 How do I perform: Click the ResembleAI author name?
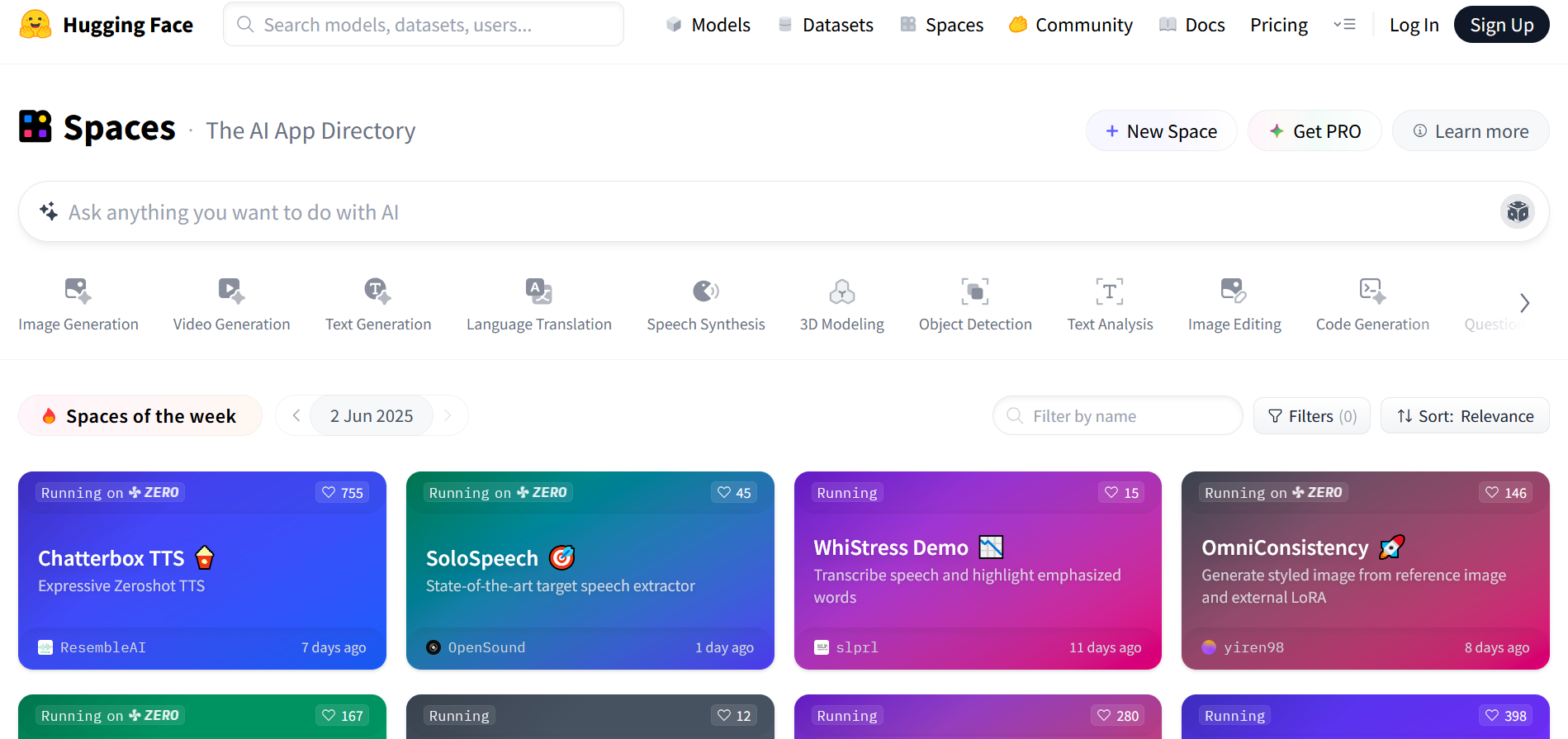click(x=103, y=647)
